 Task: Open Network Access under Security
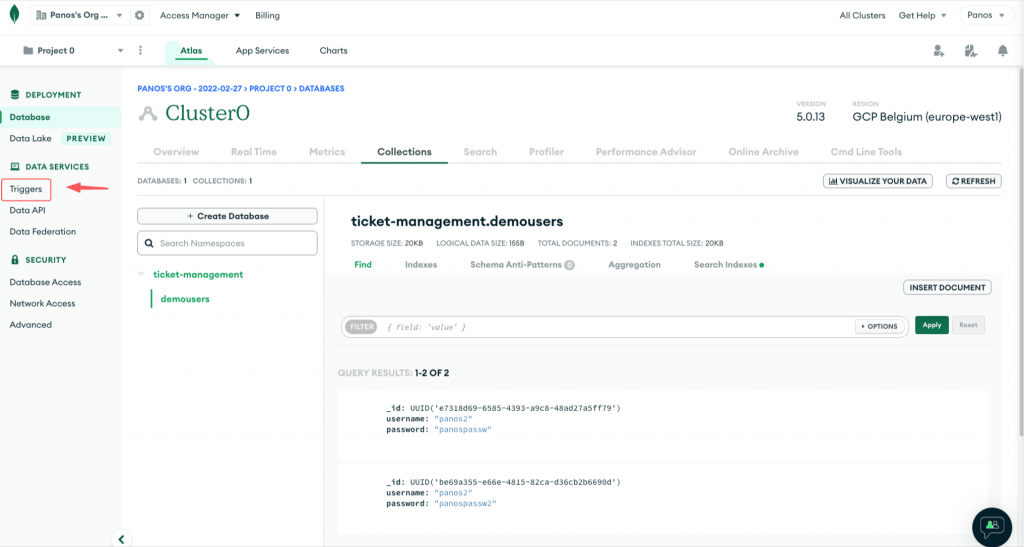coord(42,303)
